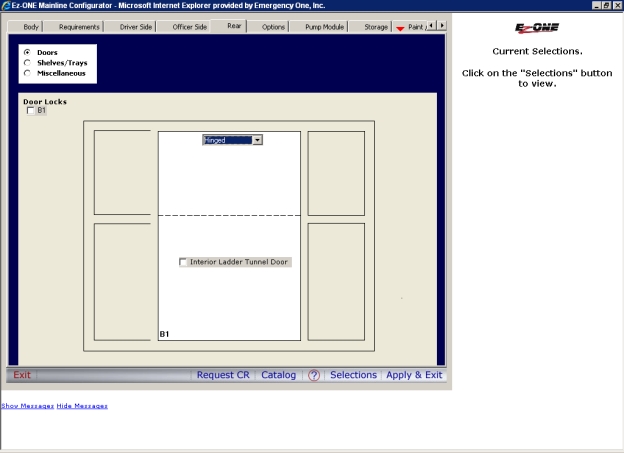
Task: Open the Paint tab
Action: (x=416, y=27)
